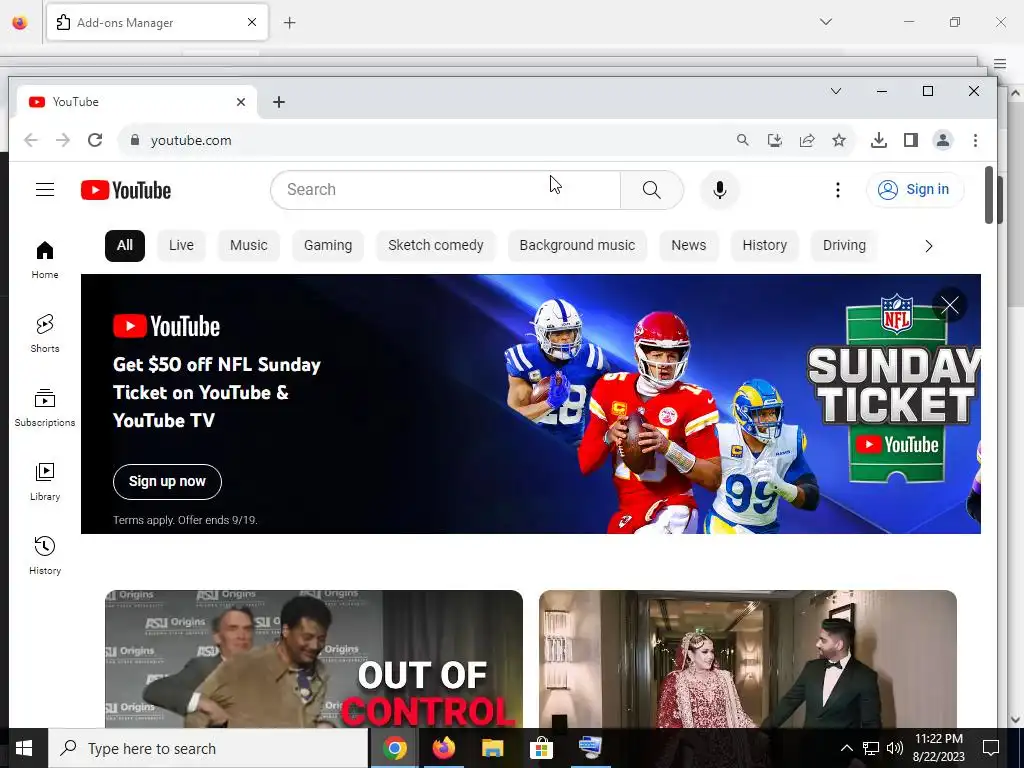The height and width of the screenshot is (768, 1024).
Task: Reload the youtube.com page
Action: click(95, 140)
